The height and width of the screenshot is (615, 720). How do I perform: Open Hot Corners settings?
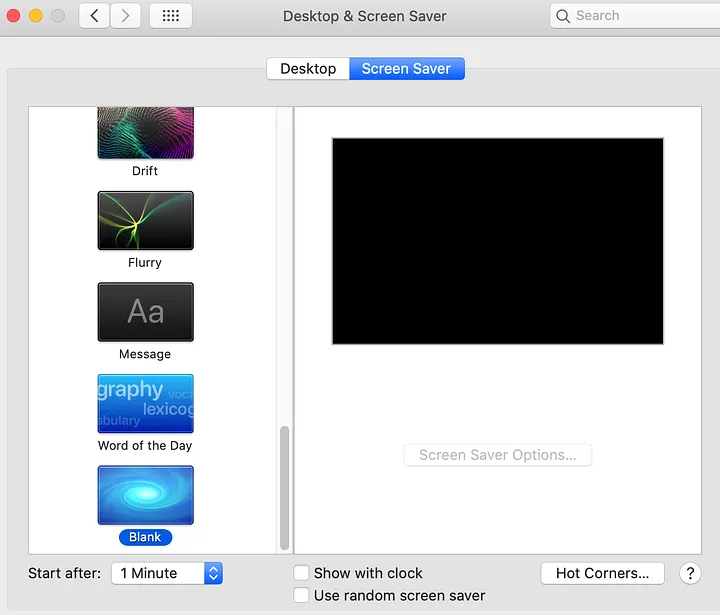click(602, 573)
